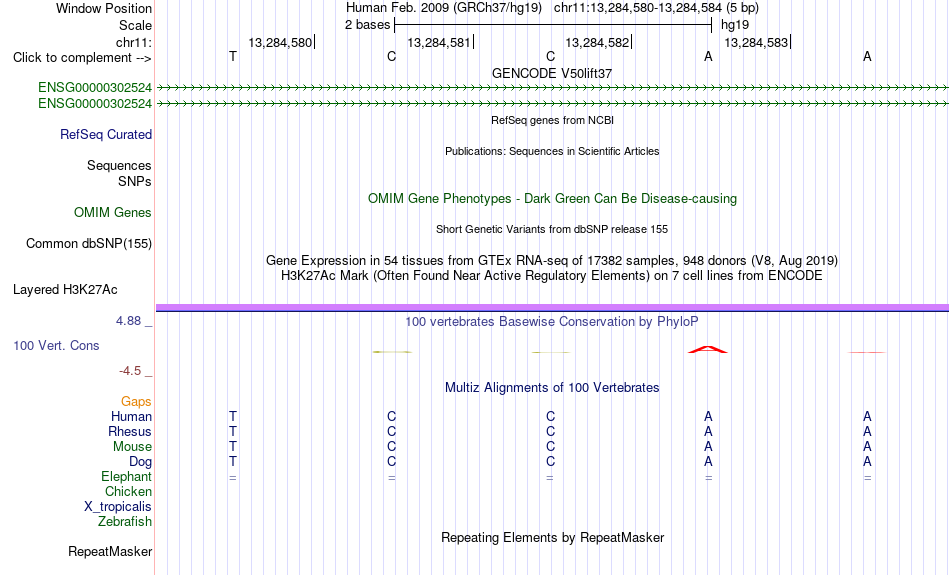Open the OMIM Genes track label
This screenshot has height=575, width=950.
[113, 213]
